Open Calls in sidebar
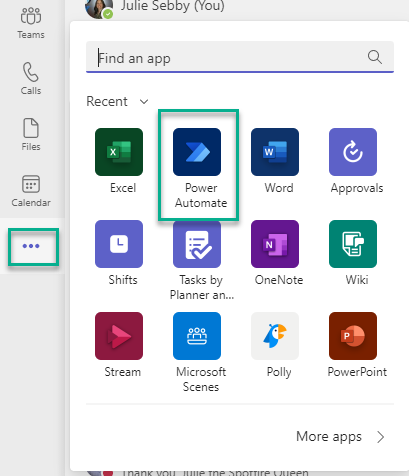 [31, 78]
